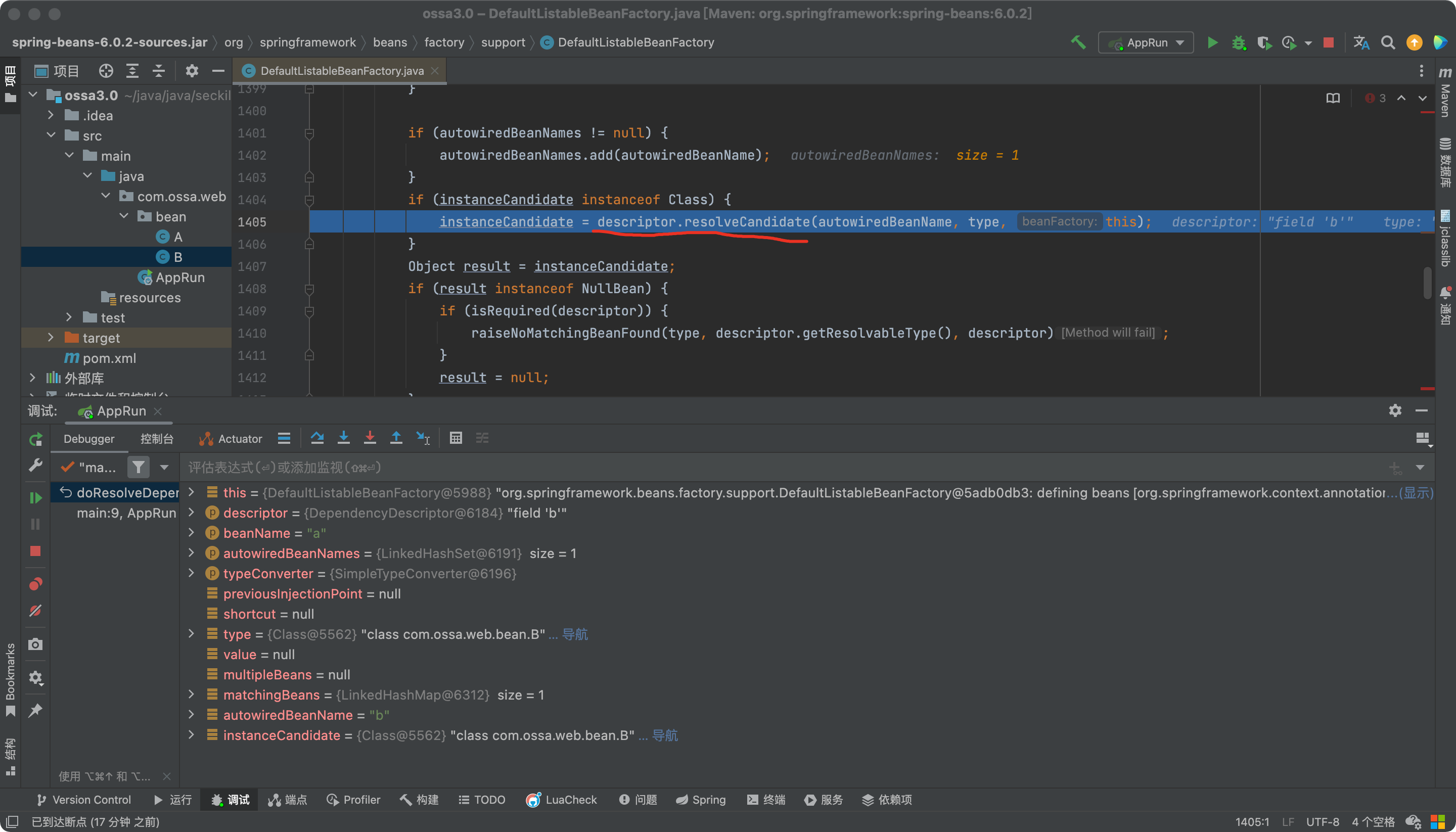Expand the matchingBeans variable node
Viewport: 1456px width, 832px height.
192,695
